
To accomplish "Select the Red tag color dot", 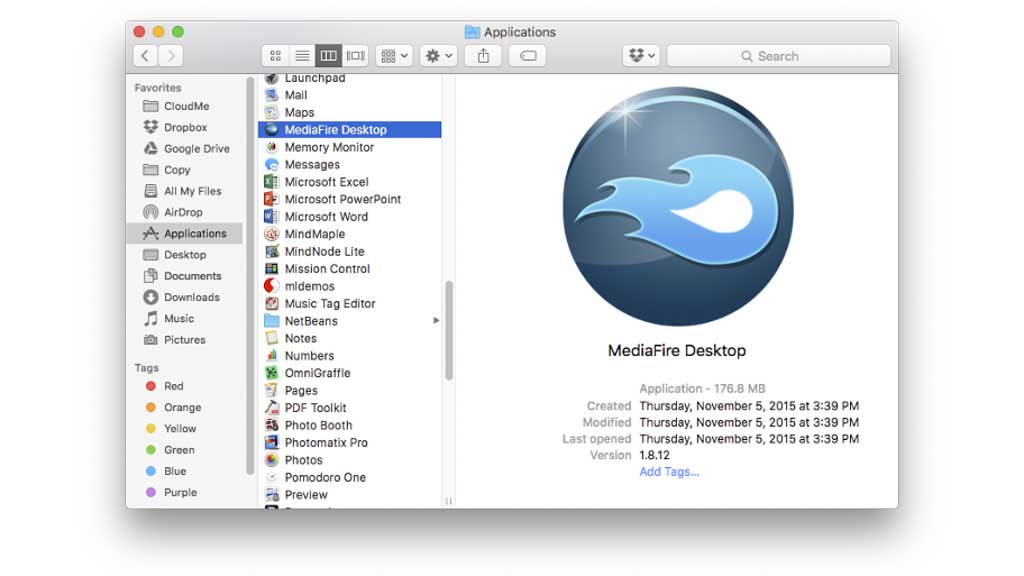I will click(x=151, y=386).
